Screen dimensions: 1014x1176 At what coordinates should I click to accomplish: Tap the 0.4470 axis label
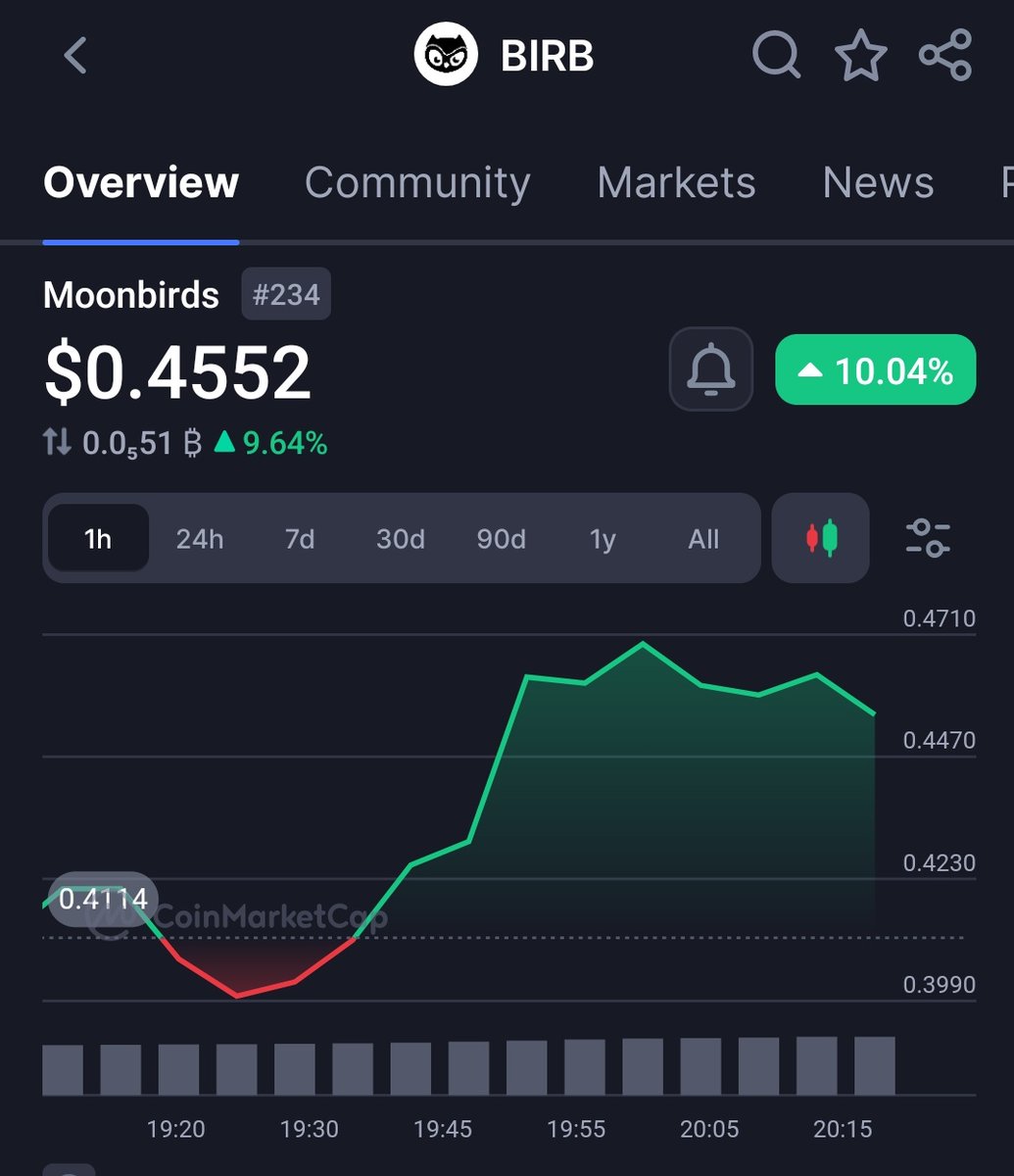(x=940, y=740)
